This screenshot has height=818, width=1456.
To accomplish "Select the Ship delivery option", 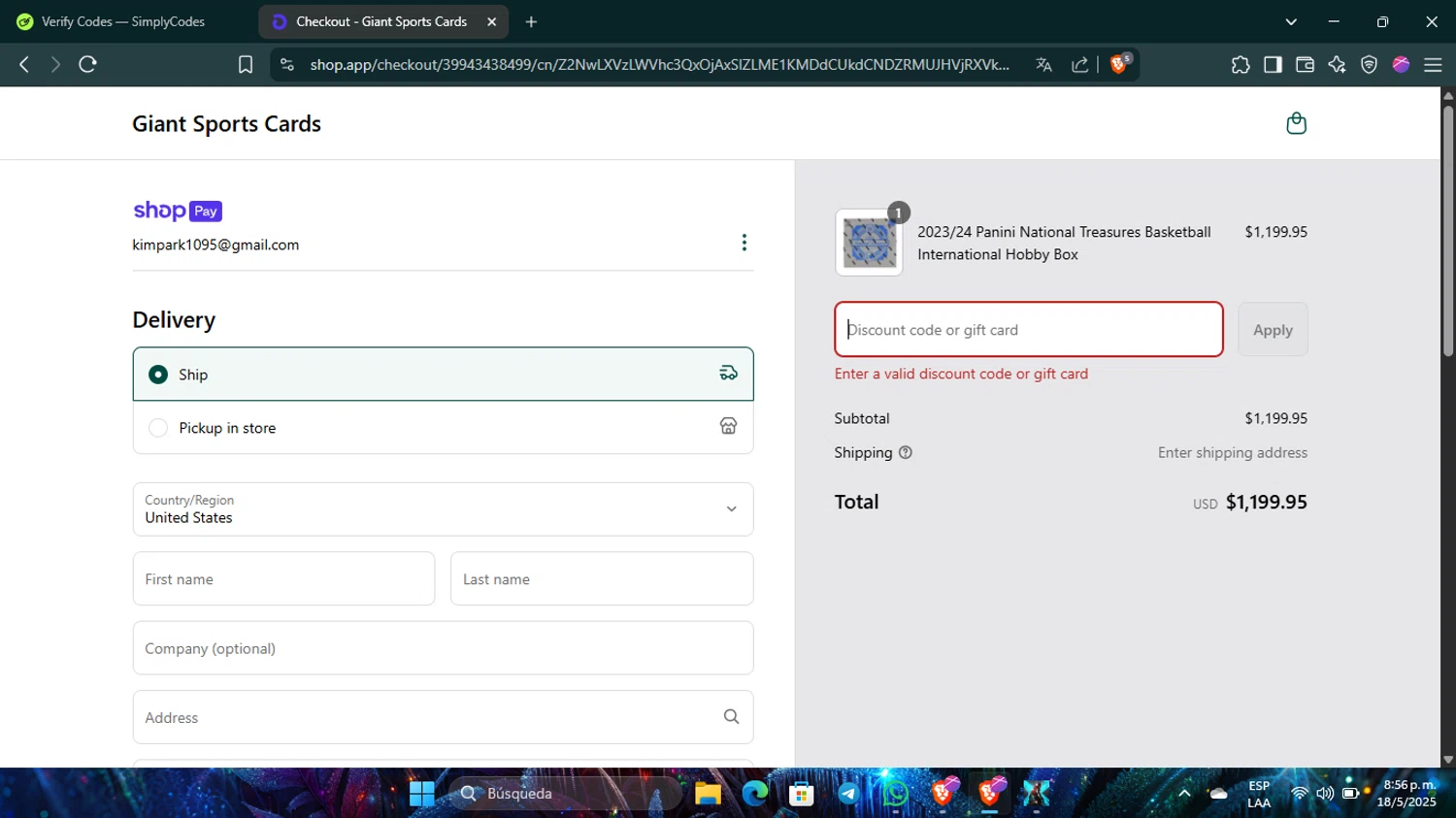I will tap(443, 374).
